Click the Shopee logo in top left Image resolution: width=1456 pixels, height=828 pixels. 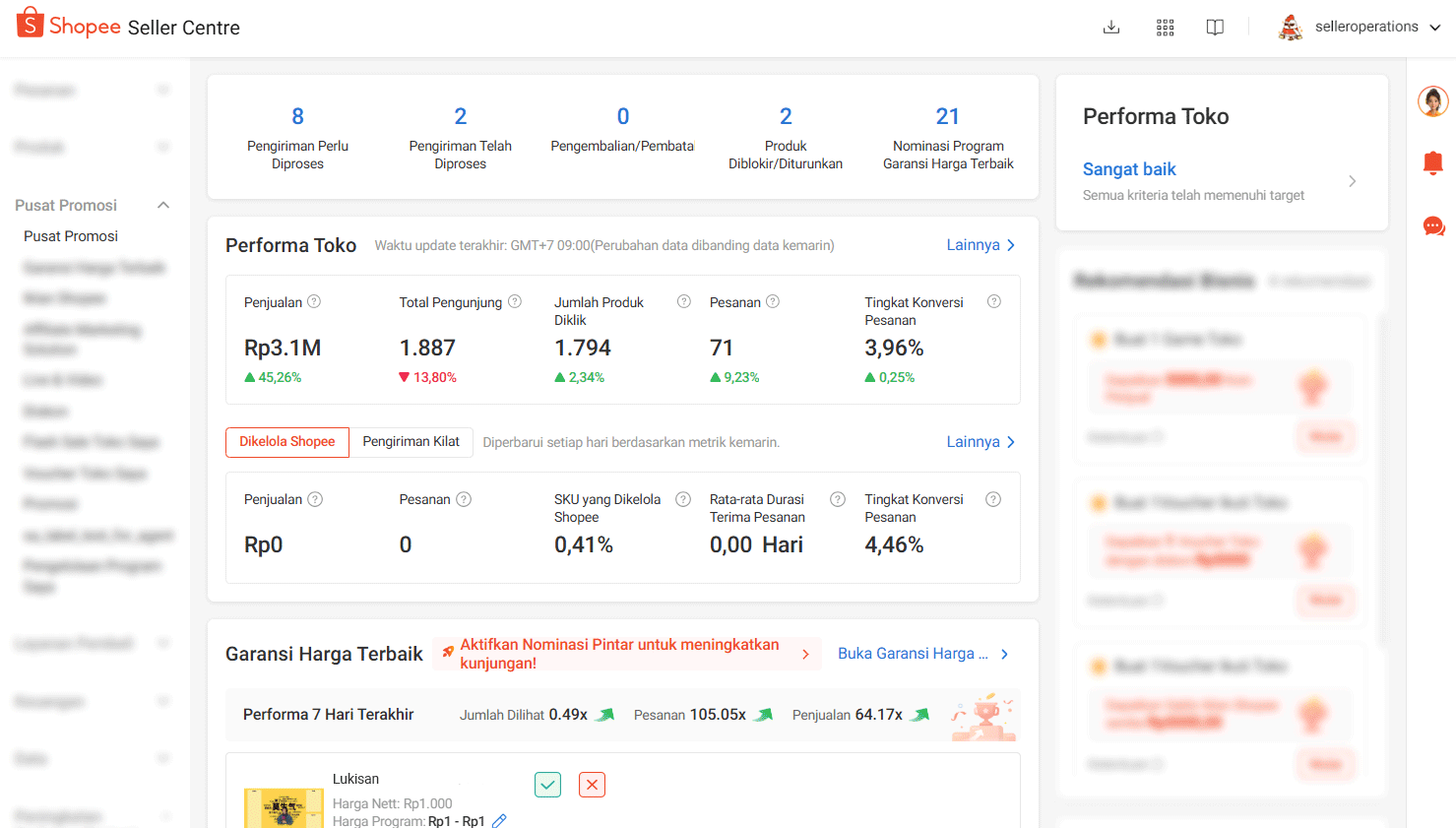68,25
